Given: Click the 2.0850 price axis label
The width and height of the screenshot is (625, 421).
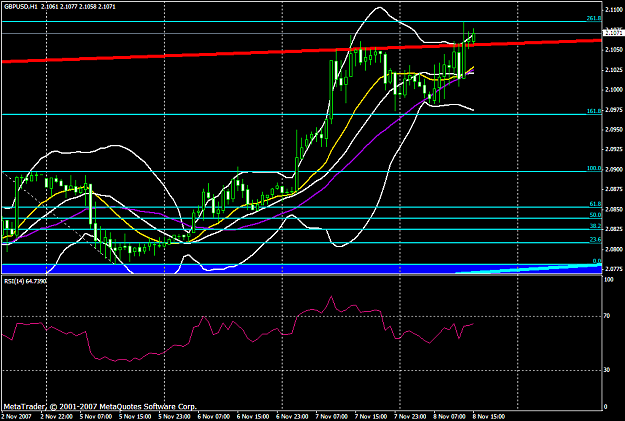Looking at the screenshot, I should pos(612,209).
